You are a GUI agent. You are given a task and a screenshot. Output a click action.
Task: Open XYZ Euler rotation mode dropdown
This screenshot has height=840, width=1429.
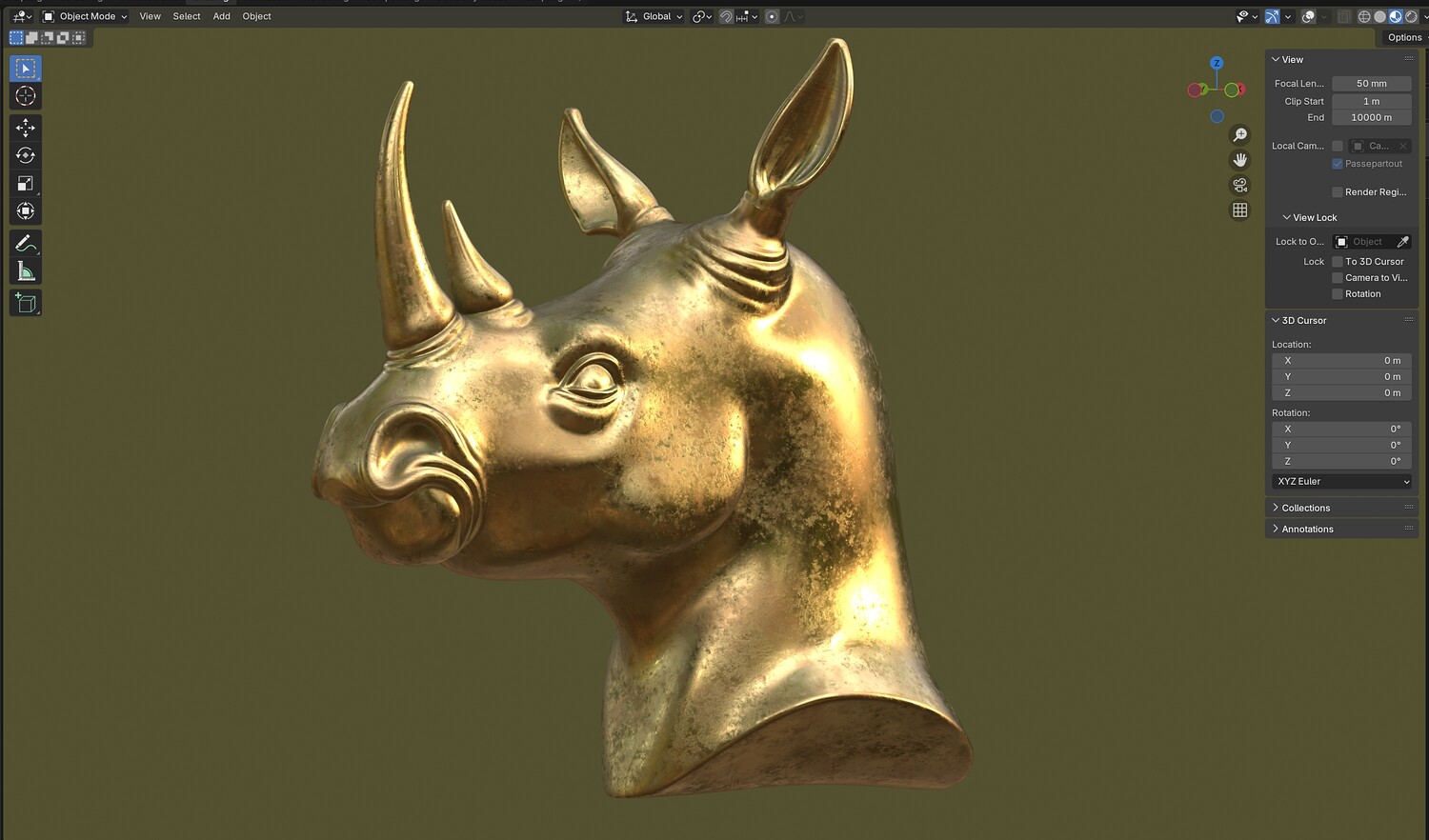1341,482
